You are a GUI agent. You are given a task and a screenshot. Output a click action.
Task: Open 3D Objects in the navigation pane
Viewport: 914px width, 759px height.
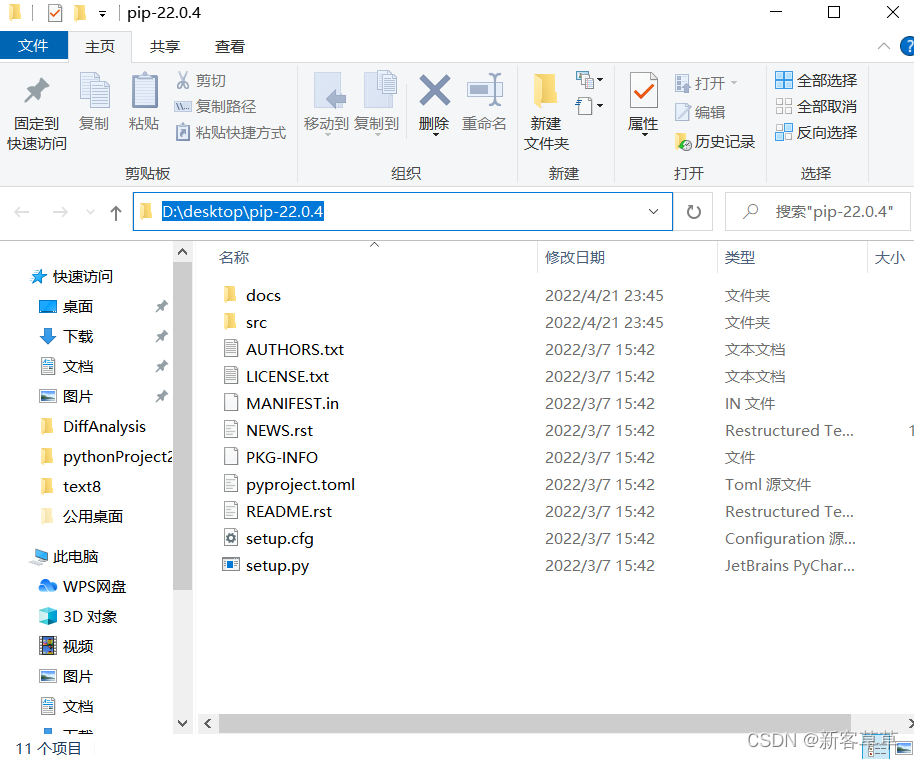(89, 617)
